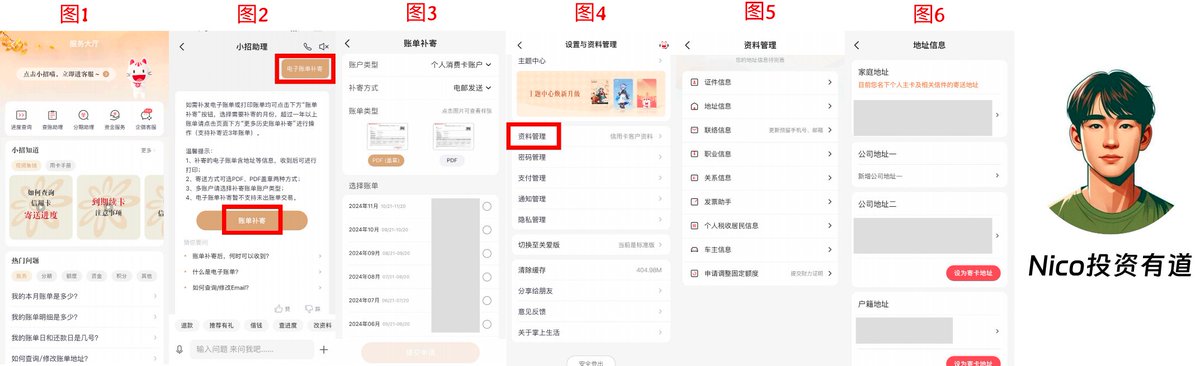Image resolution: width=1200 pixels, height=366 pixels.
Task: Tap the mute speaker icon in 小招助理
Action: pyautogui.click(x=324, y=47)
